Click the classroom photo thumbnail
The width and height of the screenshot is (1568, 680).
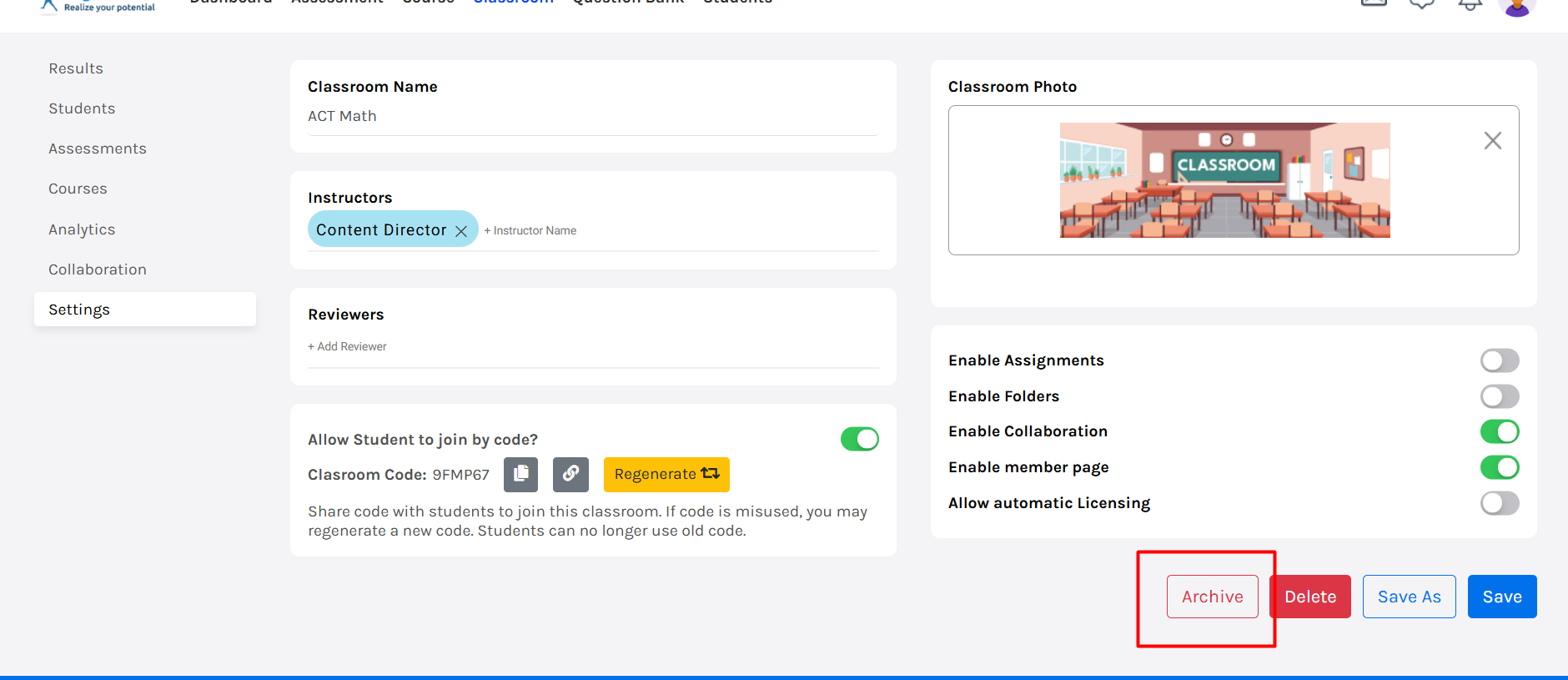tap(1224, 180)
